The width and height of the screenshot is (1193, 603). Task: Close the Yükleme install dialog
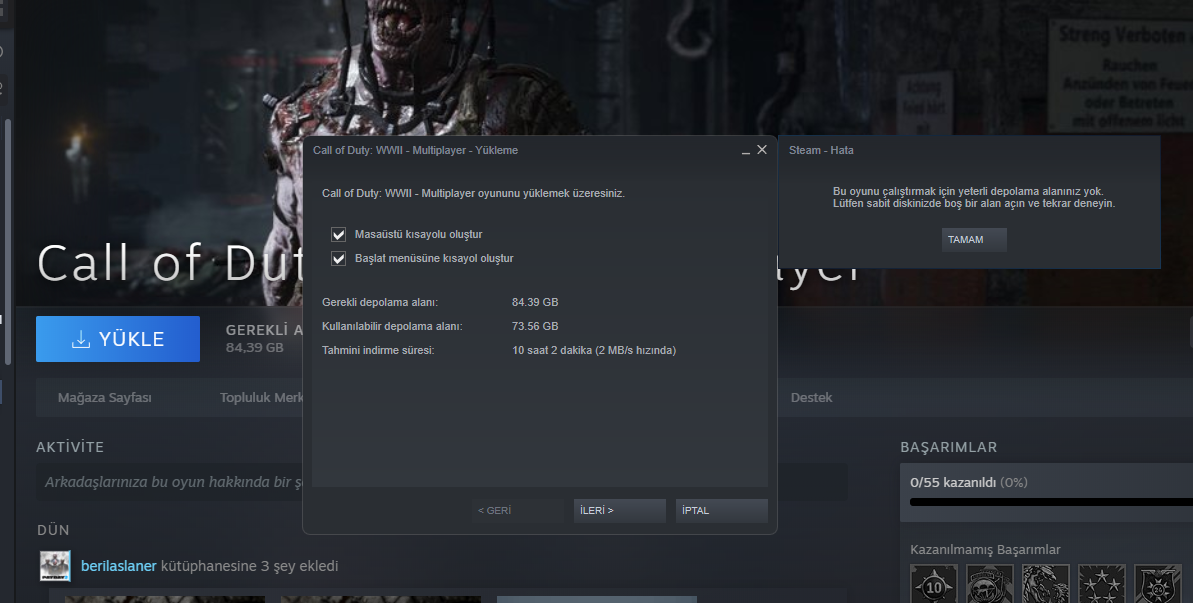(x=762, y=150)
